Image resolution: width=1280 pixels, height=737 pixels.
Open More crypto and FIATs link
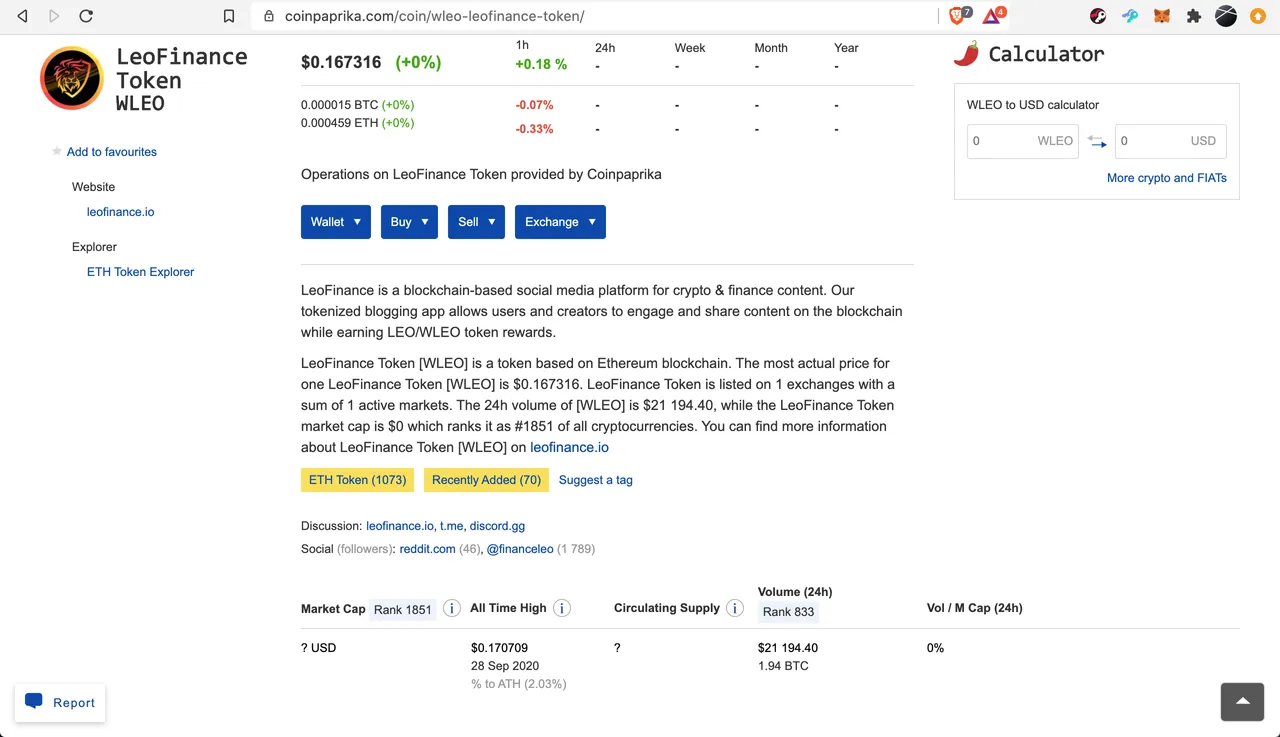(1167, 178)
